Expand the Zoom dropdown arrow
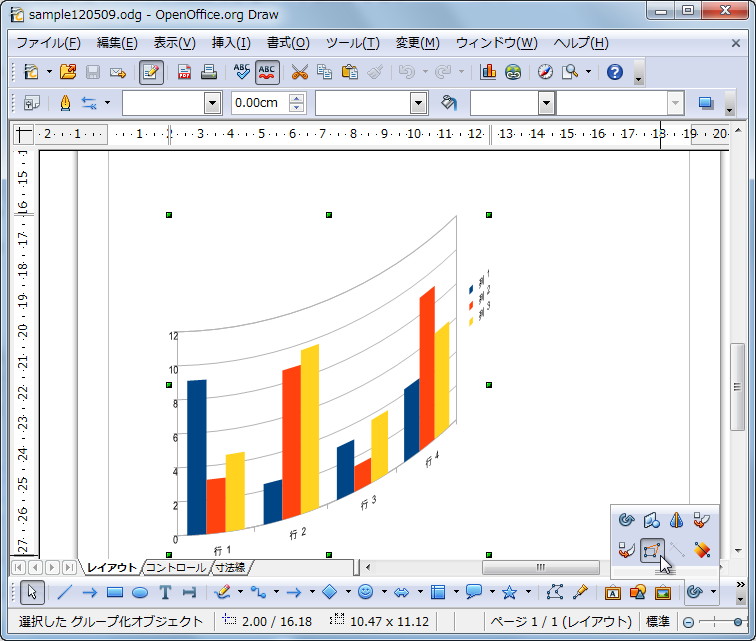 pyautogui.click(x=588, y=72)
